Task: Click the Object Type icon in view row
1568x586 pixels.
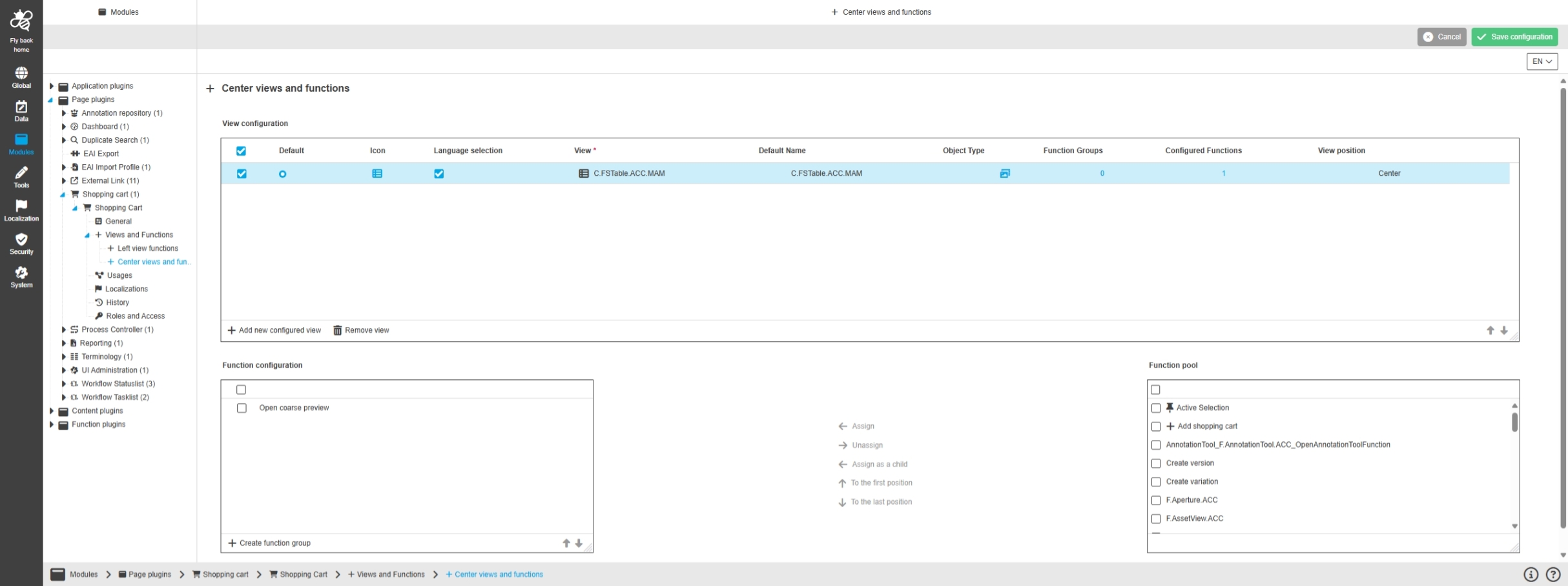Action: [x=1005, y=173]
